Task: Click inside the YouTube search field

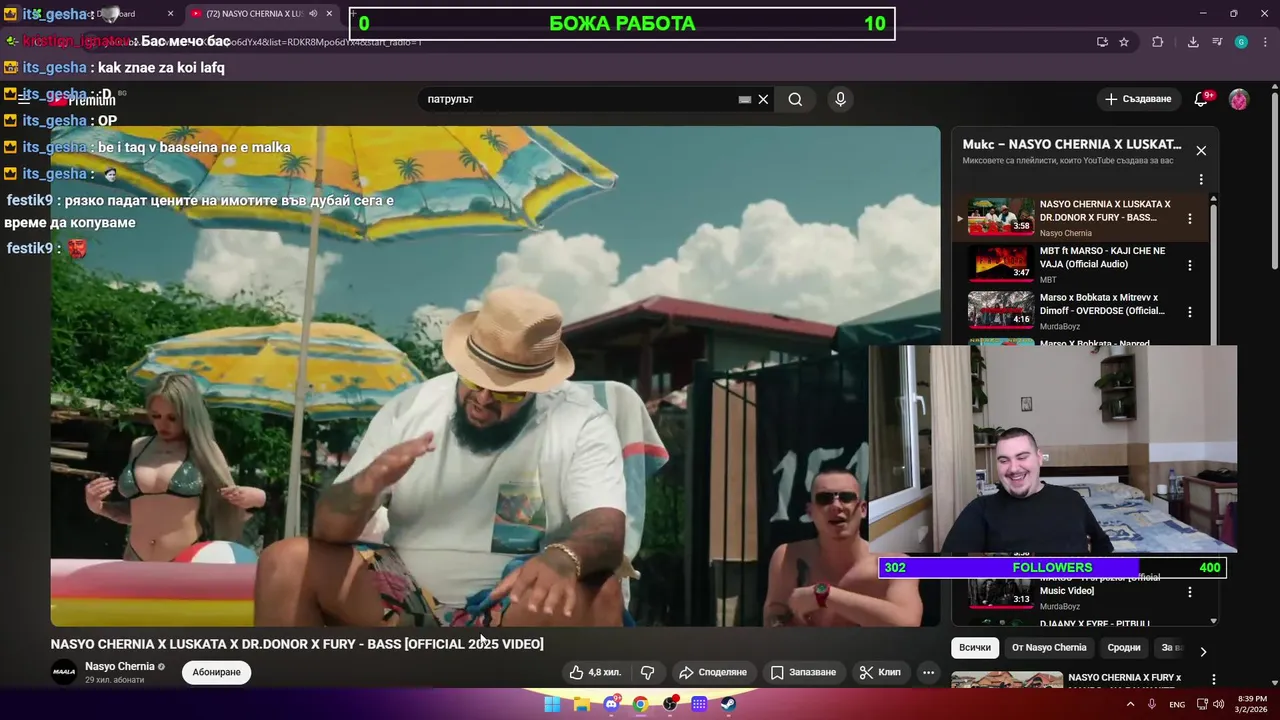Action: pyautogui.click(x=580, y=99)
